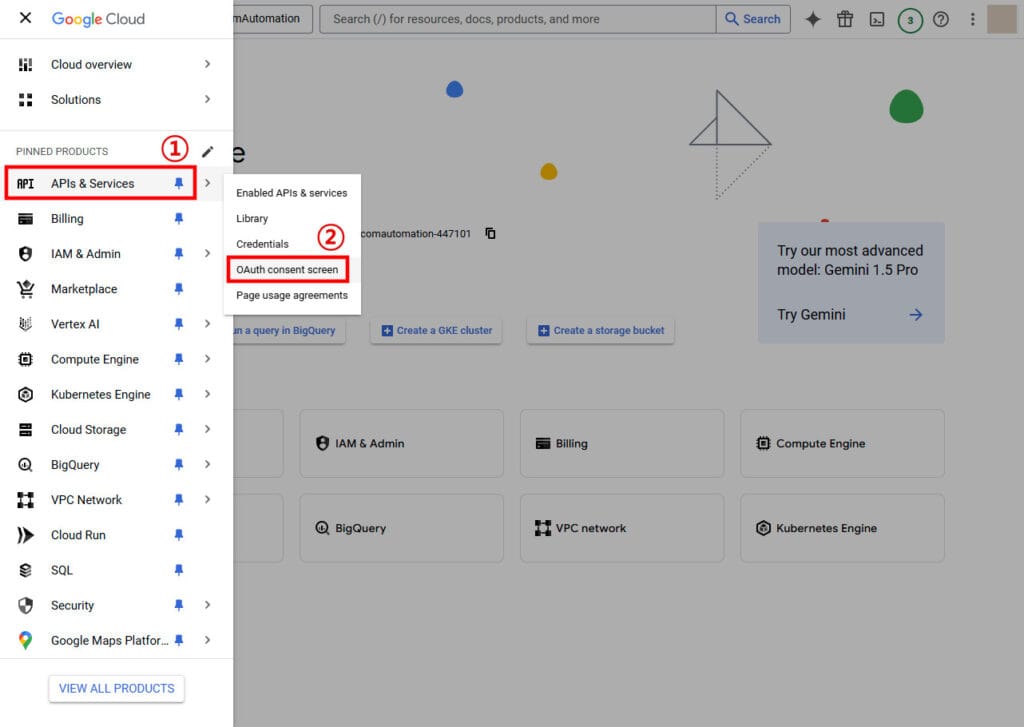Viewport: 1024px width, 727px height.
Task: Expand the BigQuery submenu chevron
Action: pos(207,464)
